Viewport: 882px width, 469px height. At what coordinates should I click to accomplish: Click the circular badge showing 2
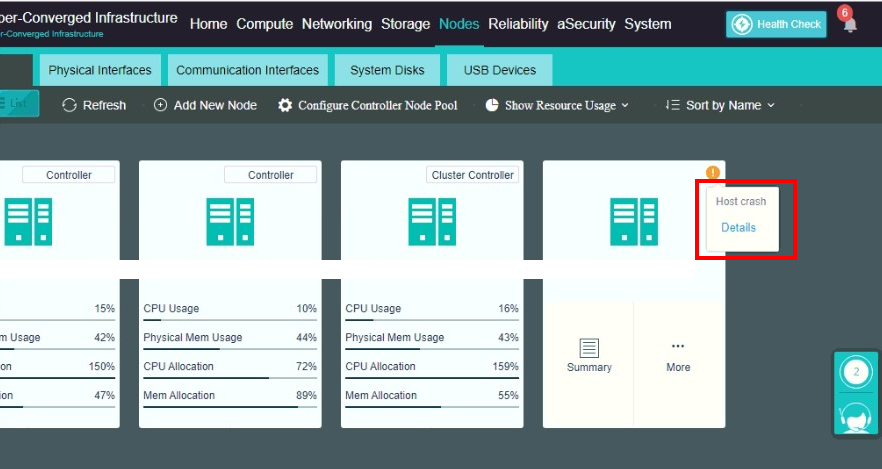point(856,373)
